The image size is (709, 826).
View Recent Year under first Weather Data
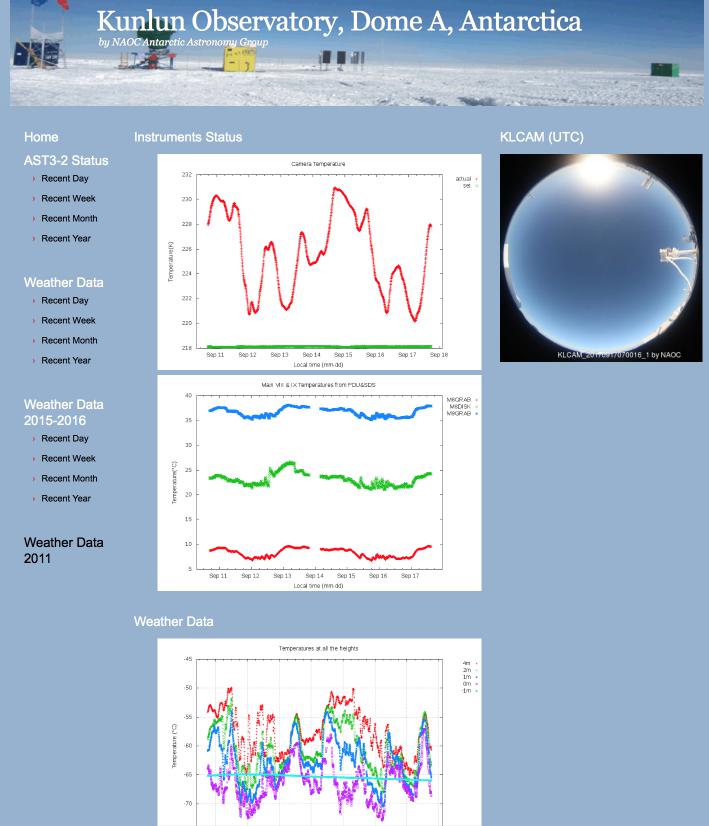coord(66,361)
